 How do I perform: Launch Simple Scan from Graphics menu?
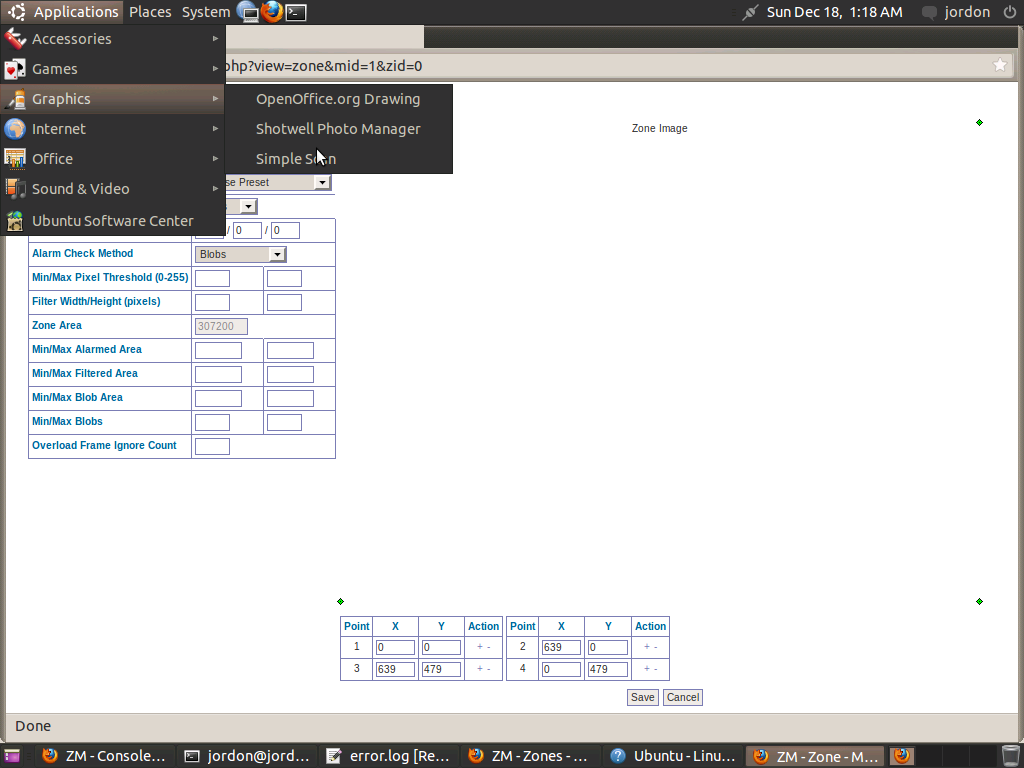(x=338, y=159)
